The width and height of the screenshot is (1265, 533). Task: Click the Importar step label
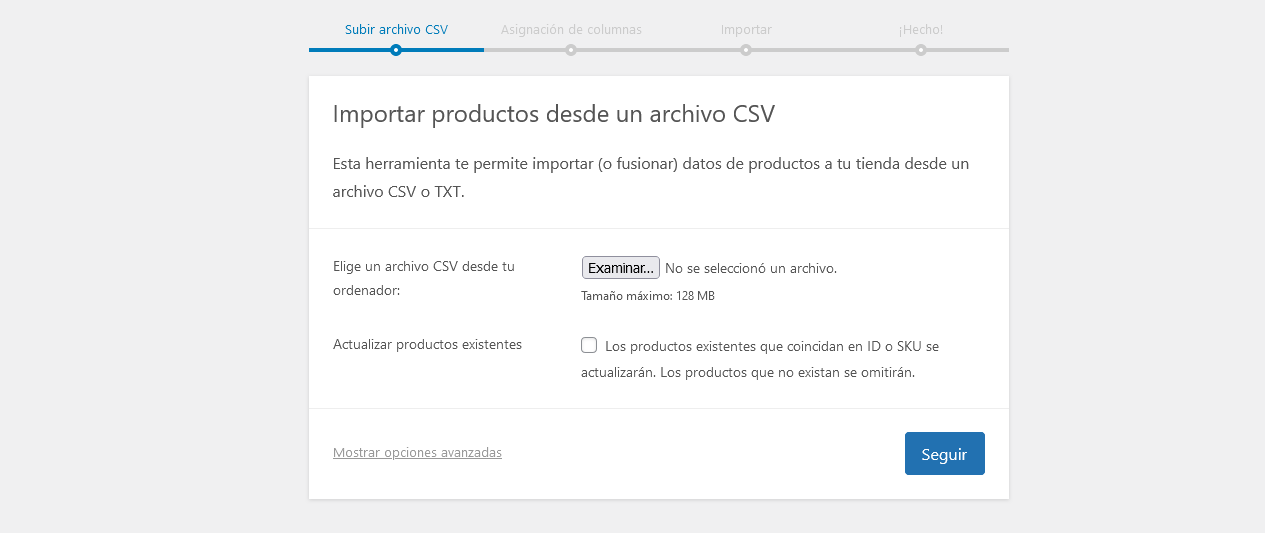coord(746,30)
